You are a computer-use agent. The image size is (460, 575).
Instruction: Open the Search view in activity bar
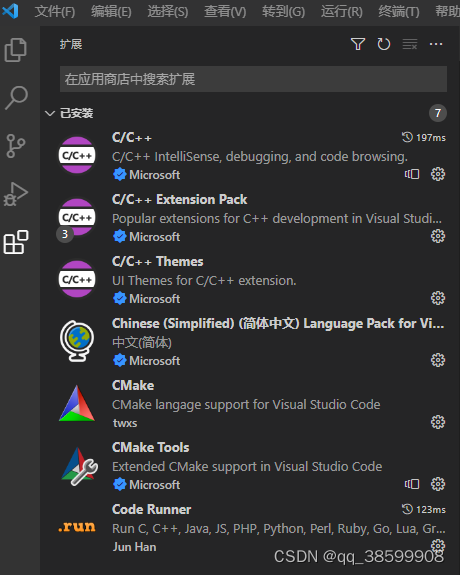16,98
